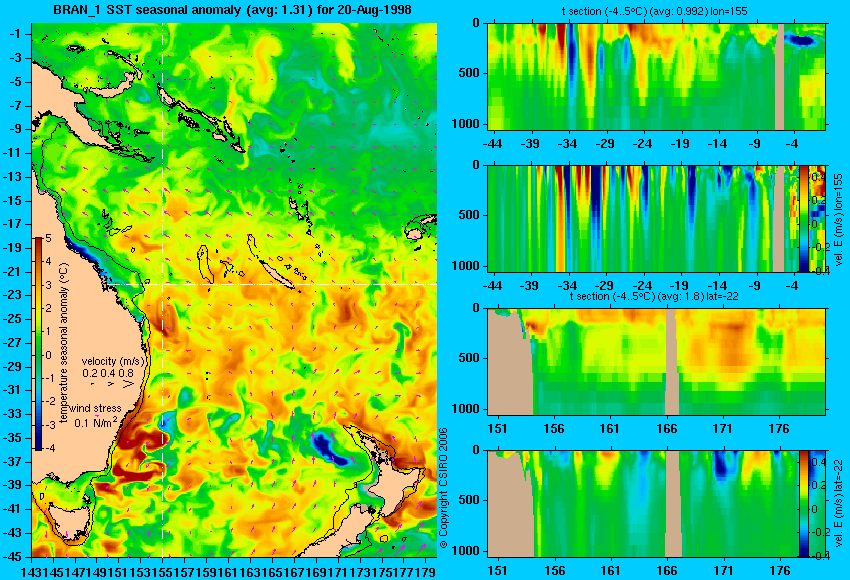
Task: Click the 't section … lat=-22' panel title
Action: pyautogui.click(x=654, y=297)
